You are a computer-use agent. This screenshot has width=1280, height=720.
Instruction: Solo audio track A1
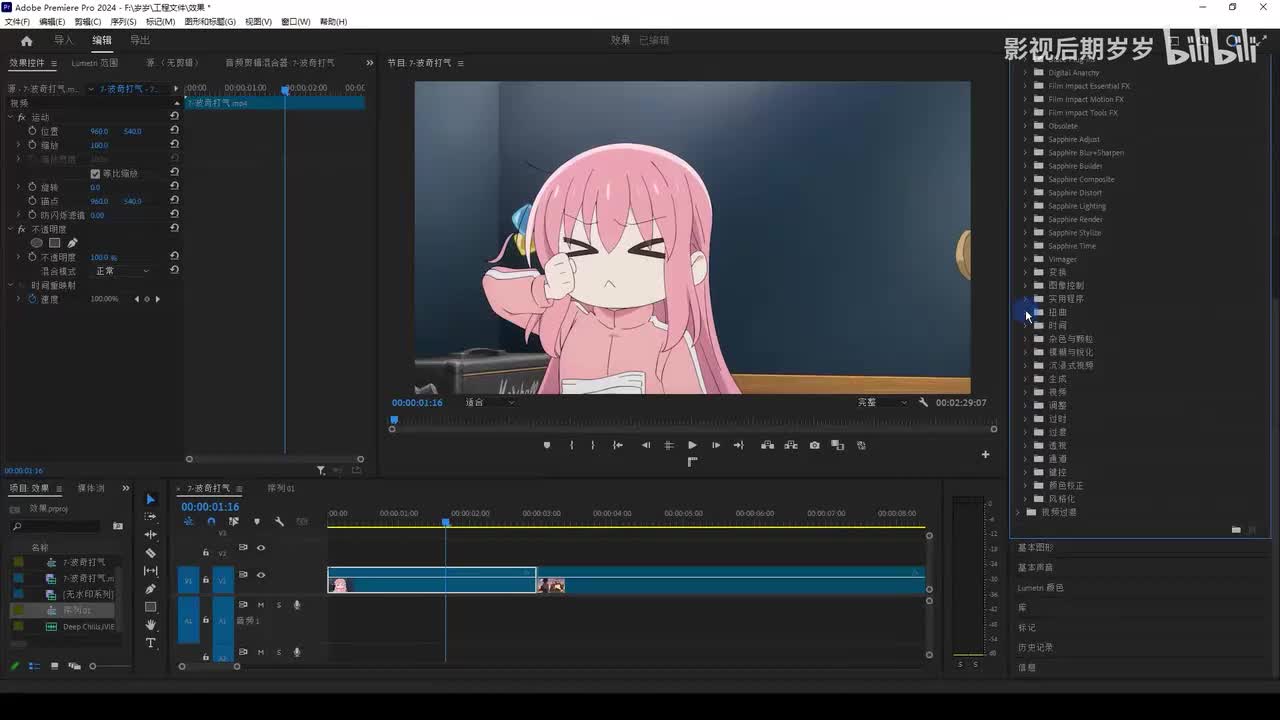(x=279, y=605)
